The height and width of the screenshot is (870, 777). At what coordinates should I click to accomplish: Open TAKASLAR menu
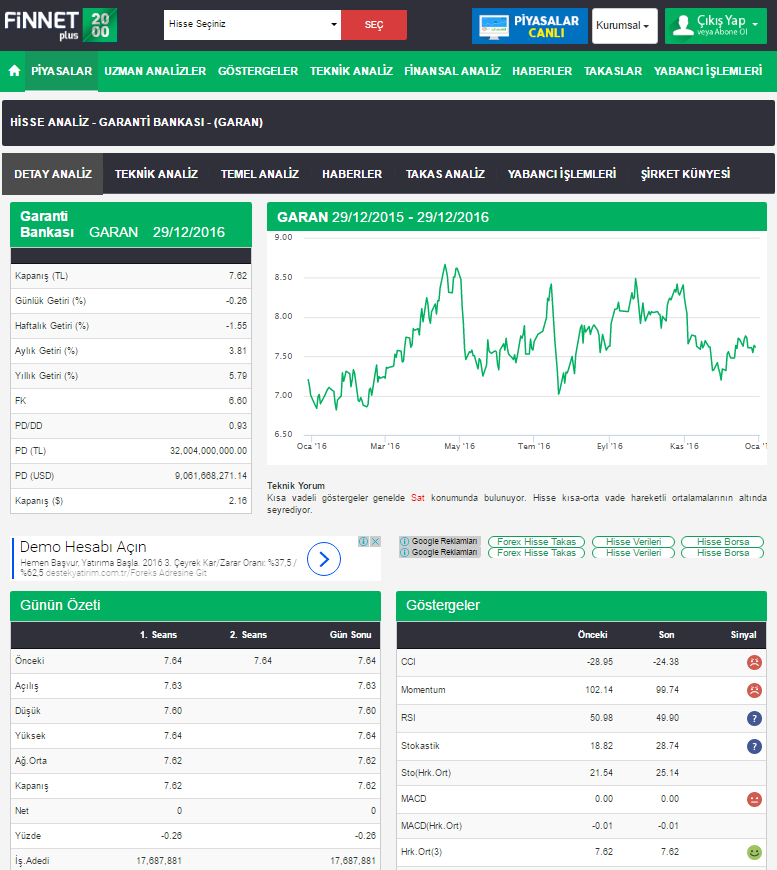point(612,71)
